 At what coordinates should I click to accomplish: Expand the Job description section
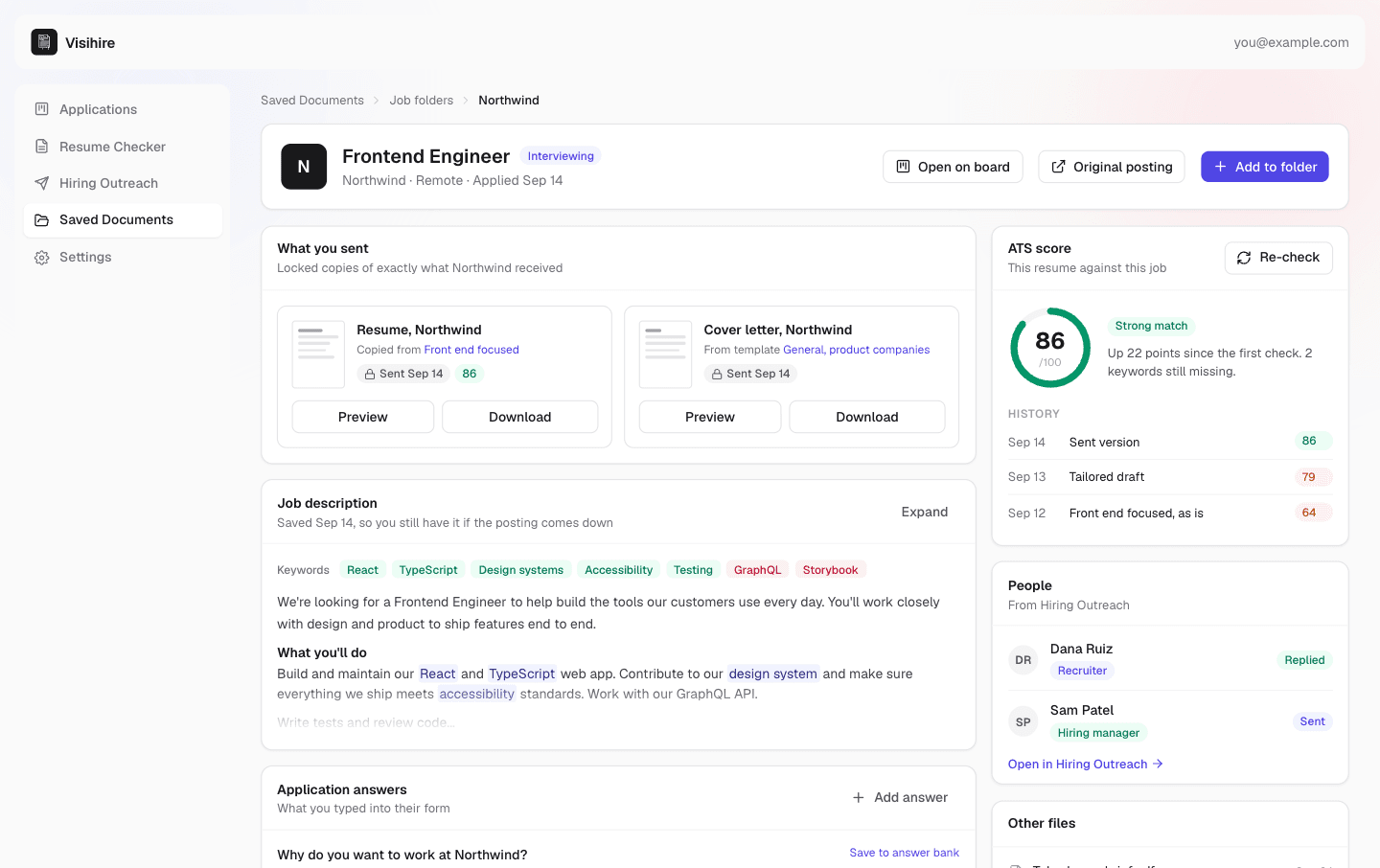click(x=924, y=513)
